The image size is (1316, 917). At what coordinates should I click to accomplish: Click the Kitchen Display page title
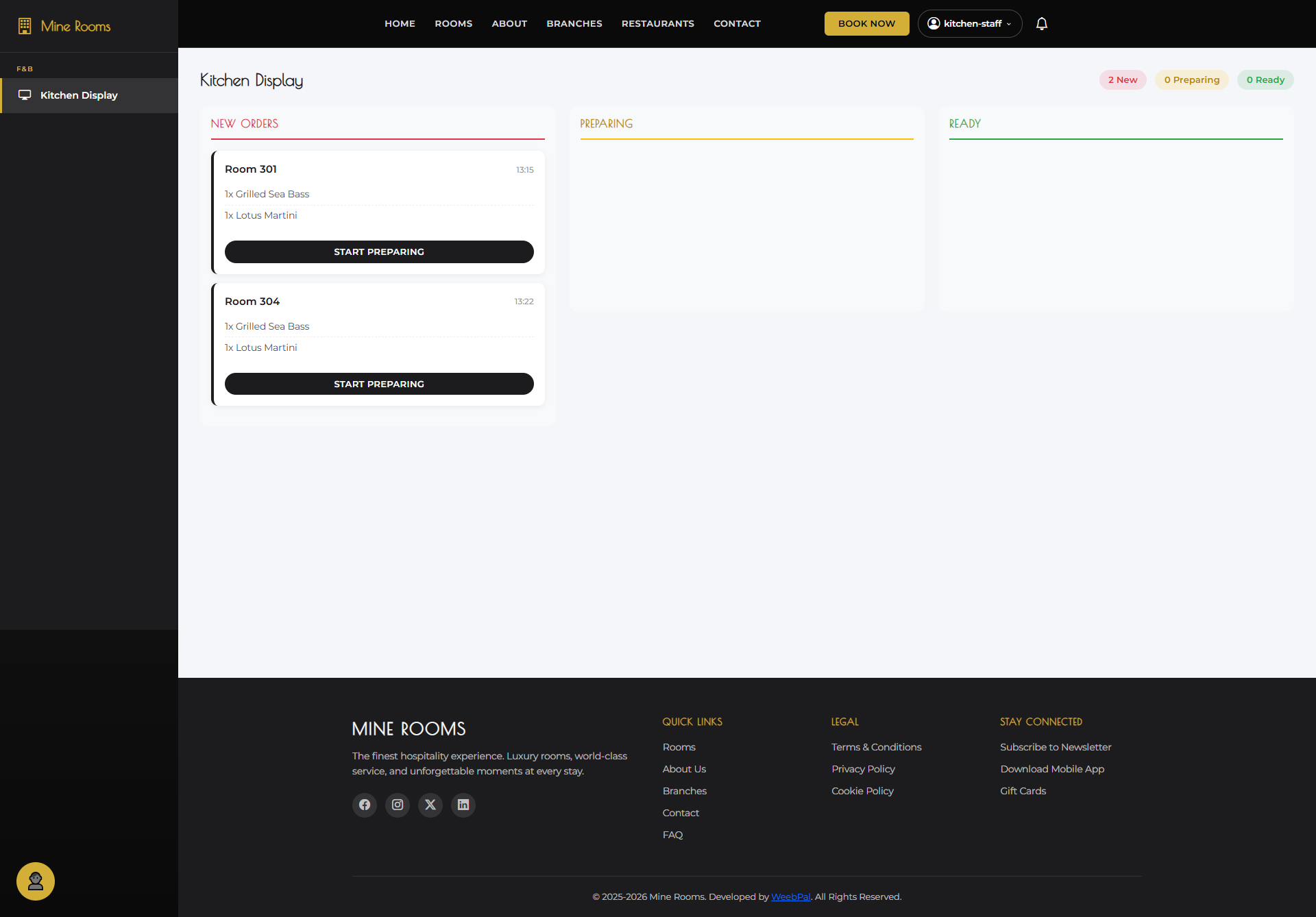[252, 80]
